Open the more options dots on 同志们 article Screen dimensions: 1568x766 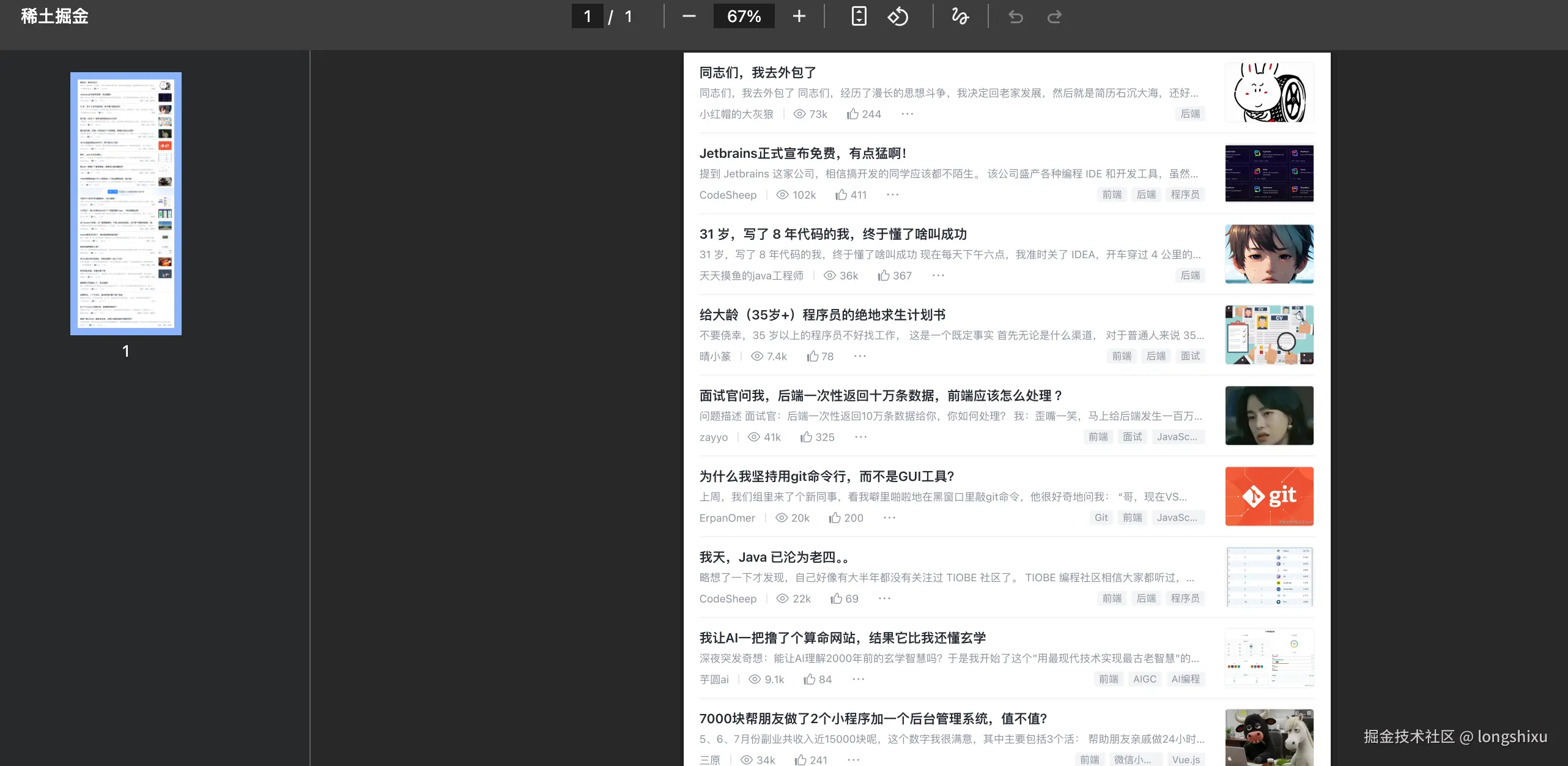click(x=907, y=114)
